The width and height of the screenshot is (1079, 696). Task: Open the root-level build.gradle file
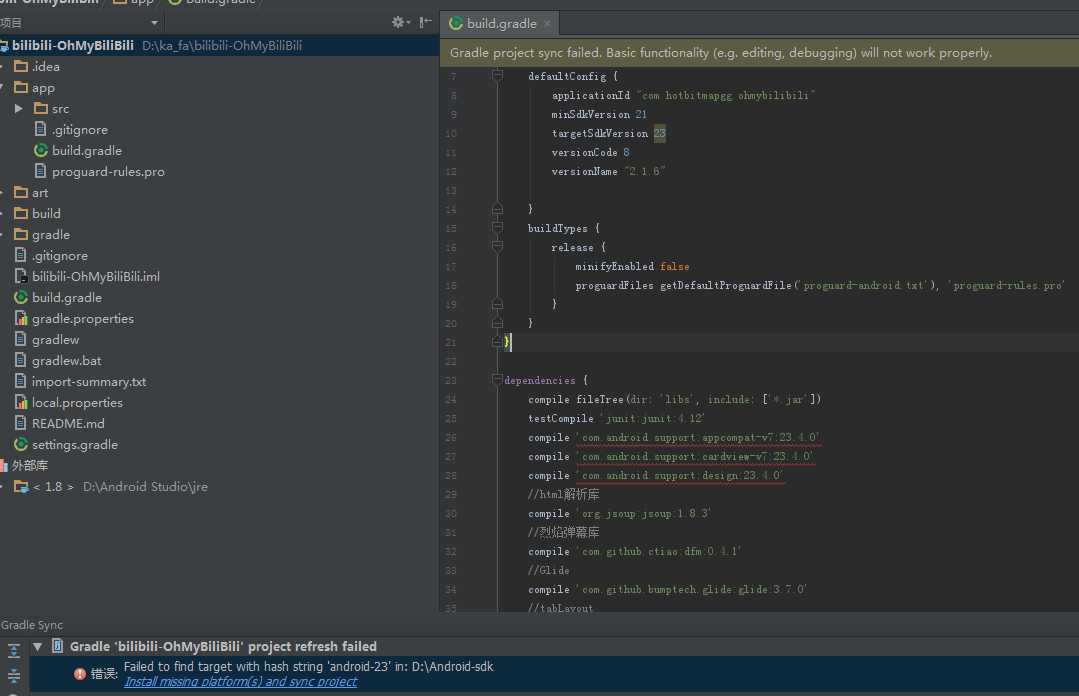tap(67, 298)
